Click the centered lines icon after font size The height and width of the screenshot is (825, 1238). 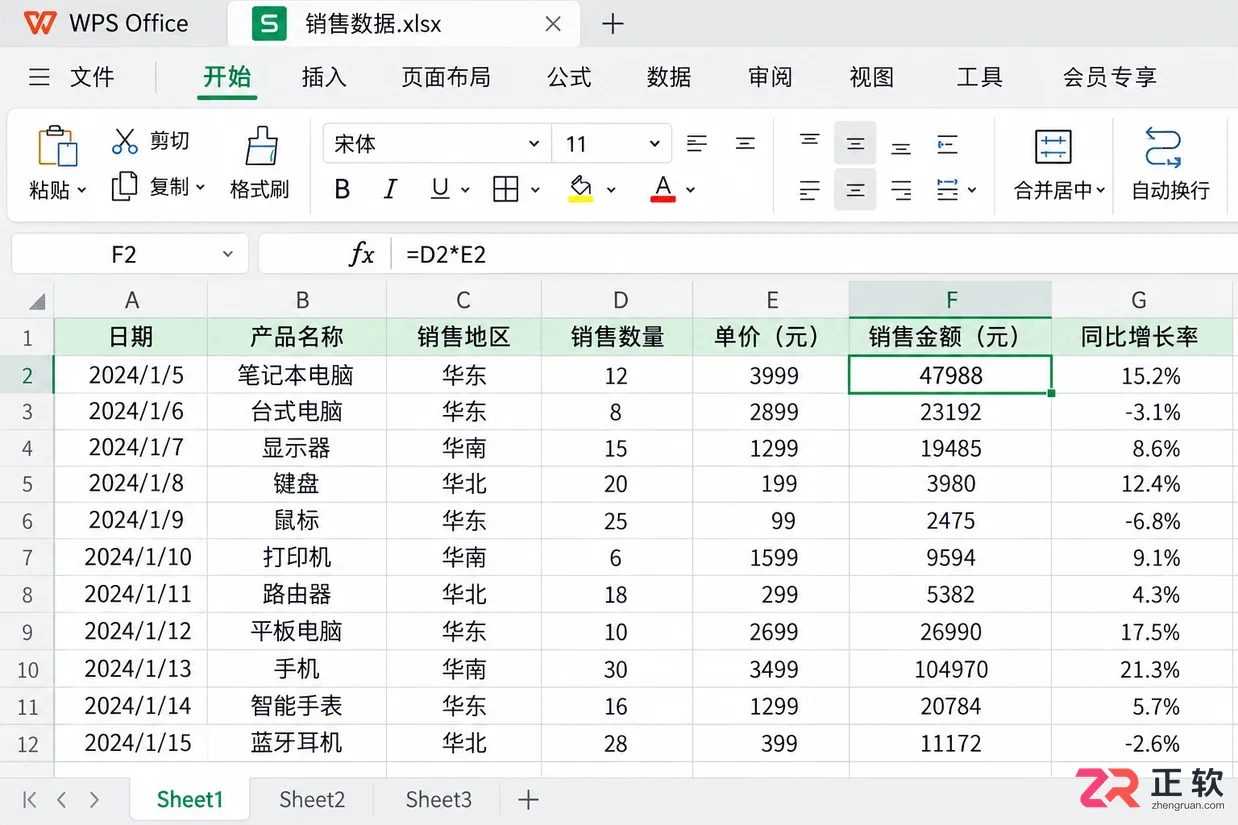[745, 144]
